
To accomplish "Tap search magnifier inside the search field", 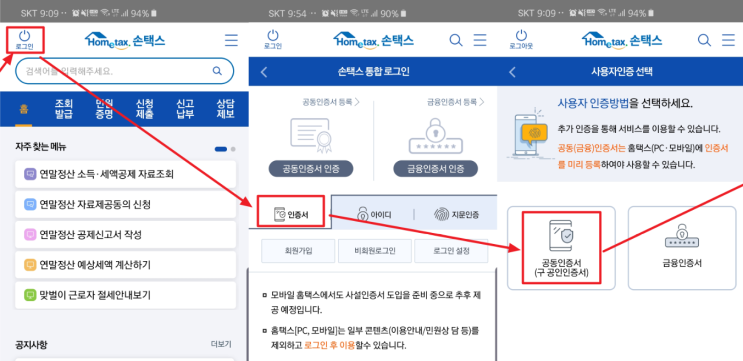I will 217,71.
